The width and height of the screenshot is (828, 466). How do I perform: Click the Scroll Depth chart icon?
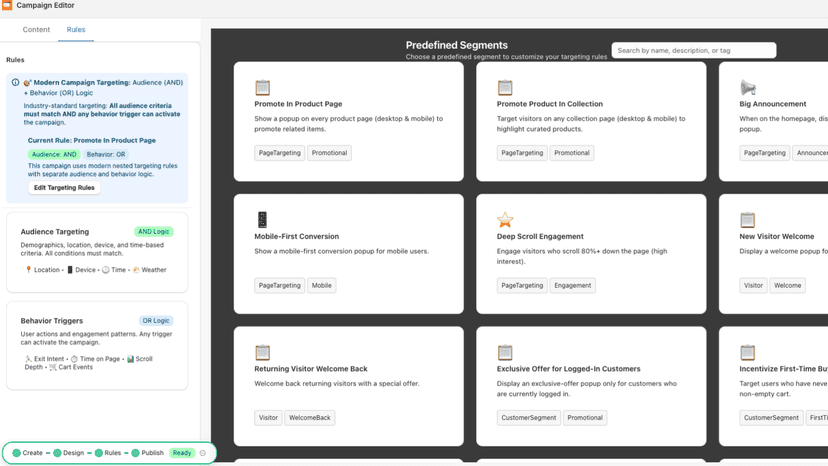(x=130, y=359)
